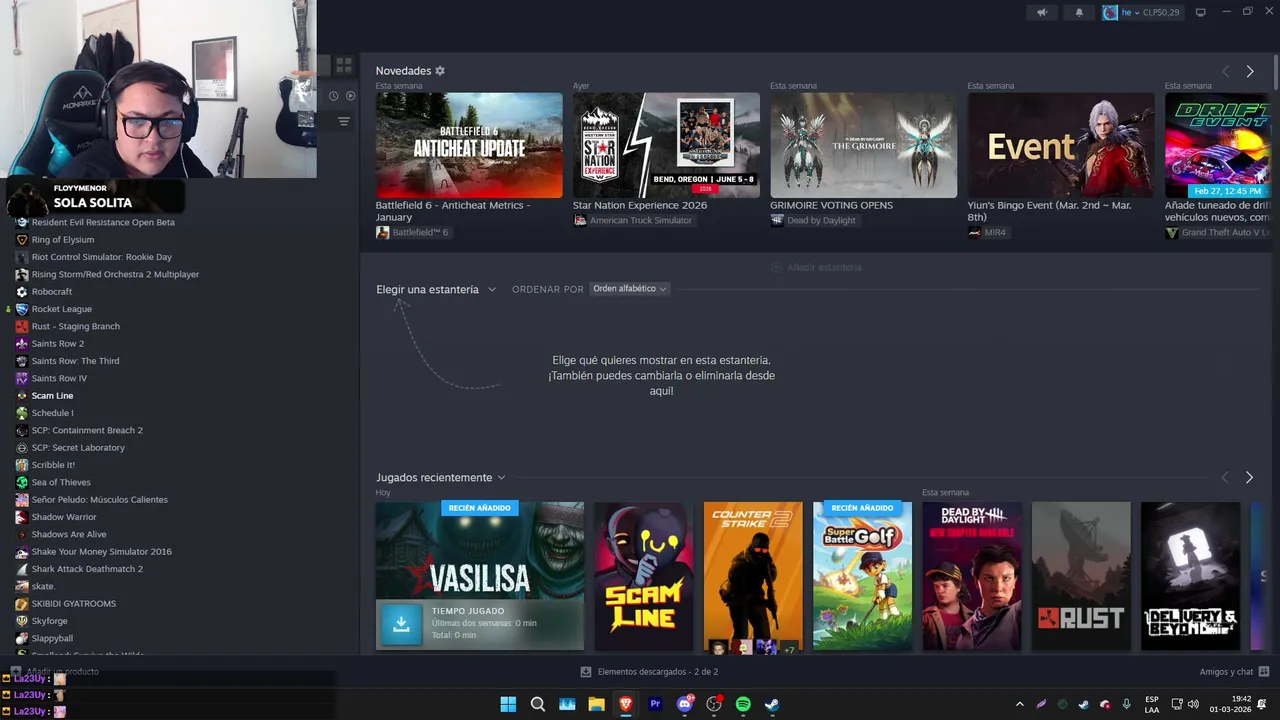
Task: Open Adobe Premiere Pro from taskbar
Action: click(x=655, y=704)
